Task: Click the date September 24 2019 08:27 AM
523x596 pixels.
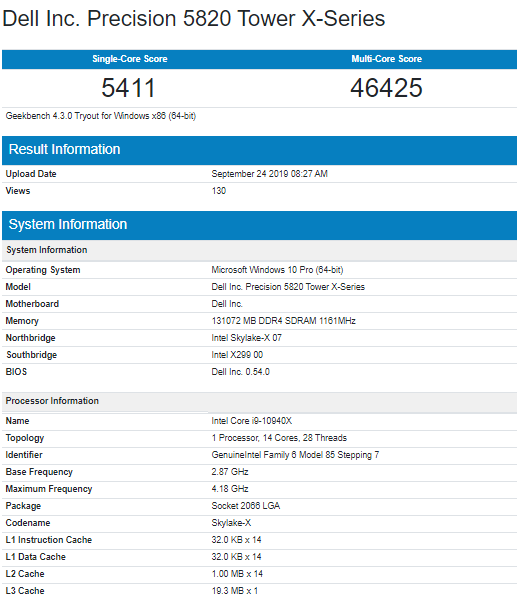Action: [x=269, y=174]
